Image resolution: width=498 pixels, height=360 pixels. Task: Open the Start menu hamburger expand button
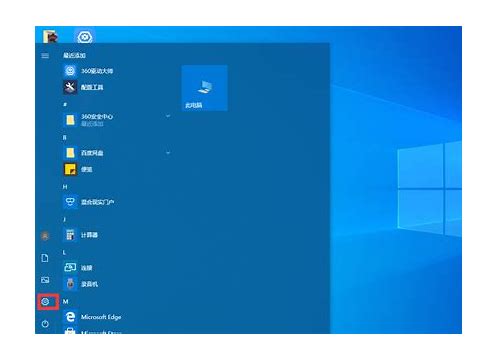tap(45, 56)
